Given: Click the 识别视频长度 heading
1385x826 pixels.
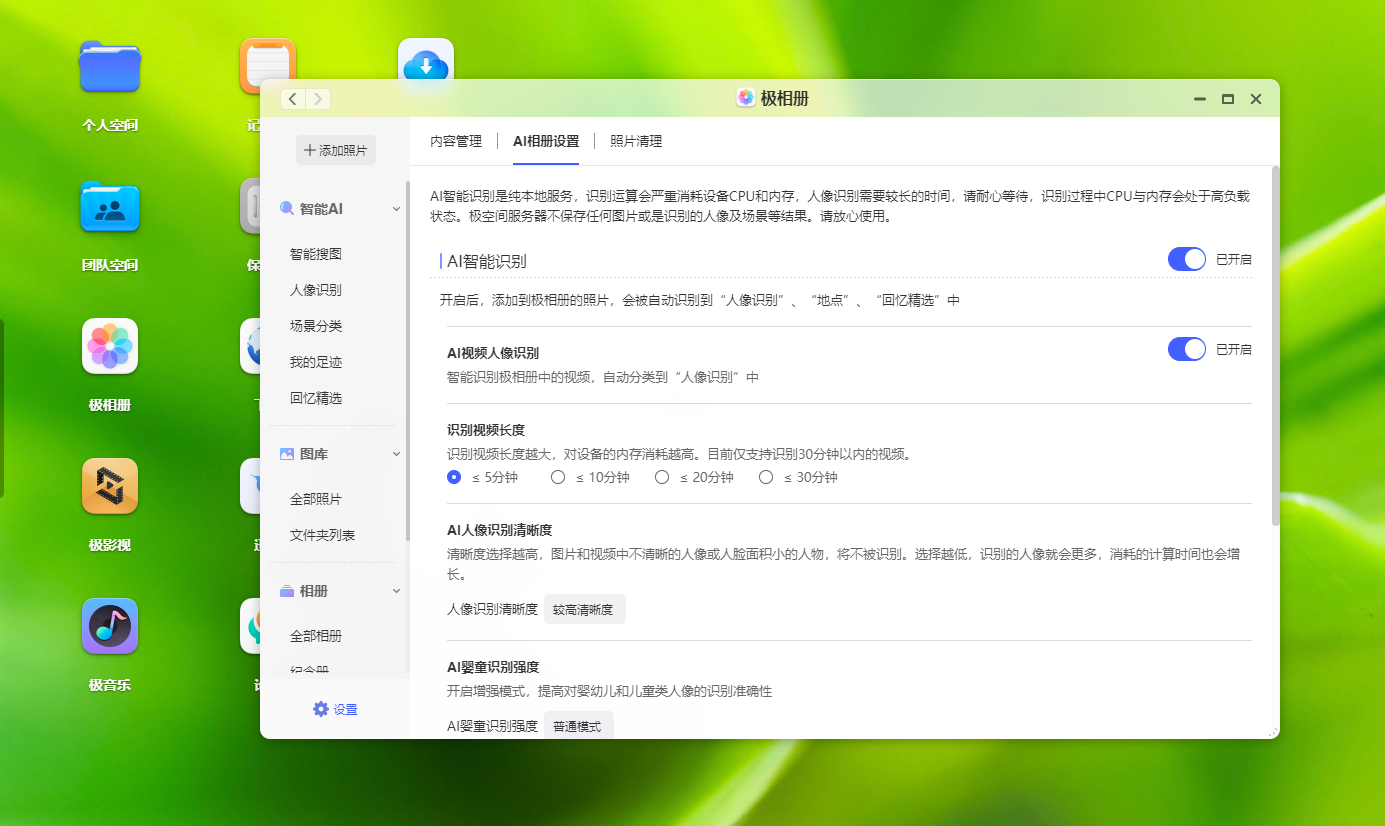Looking at the screenshot, I should point(486,430).
